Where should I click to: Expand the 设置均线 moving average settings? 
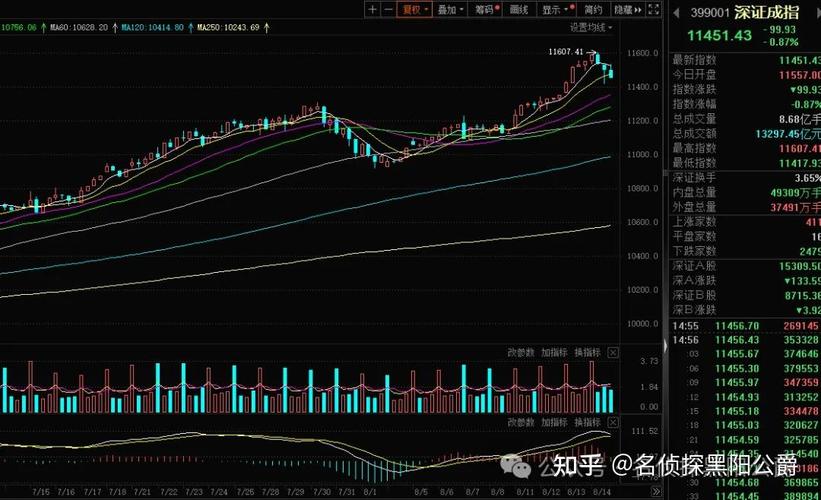[590, 27]
